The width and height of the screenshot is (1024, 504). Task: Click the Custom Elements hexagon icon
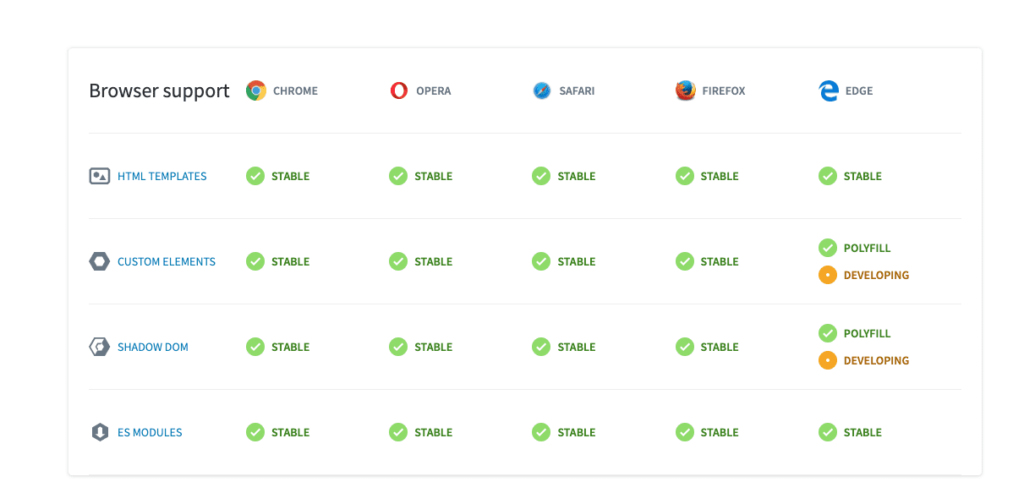coord(99,262)
